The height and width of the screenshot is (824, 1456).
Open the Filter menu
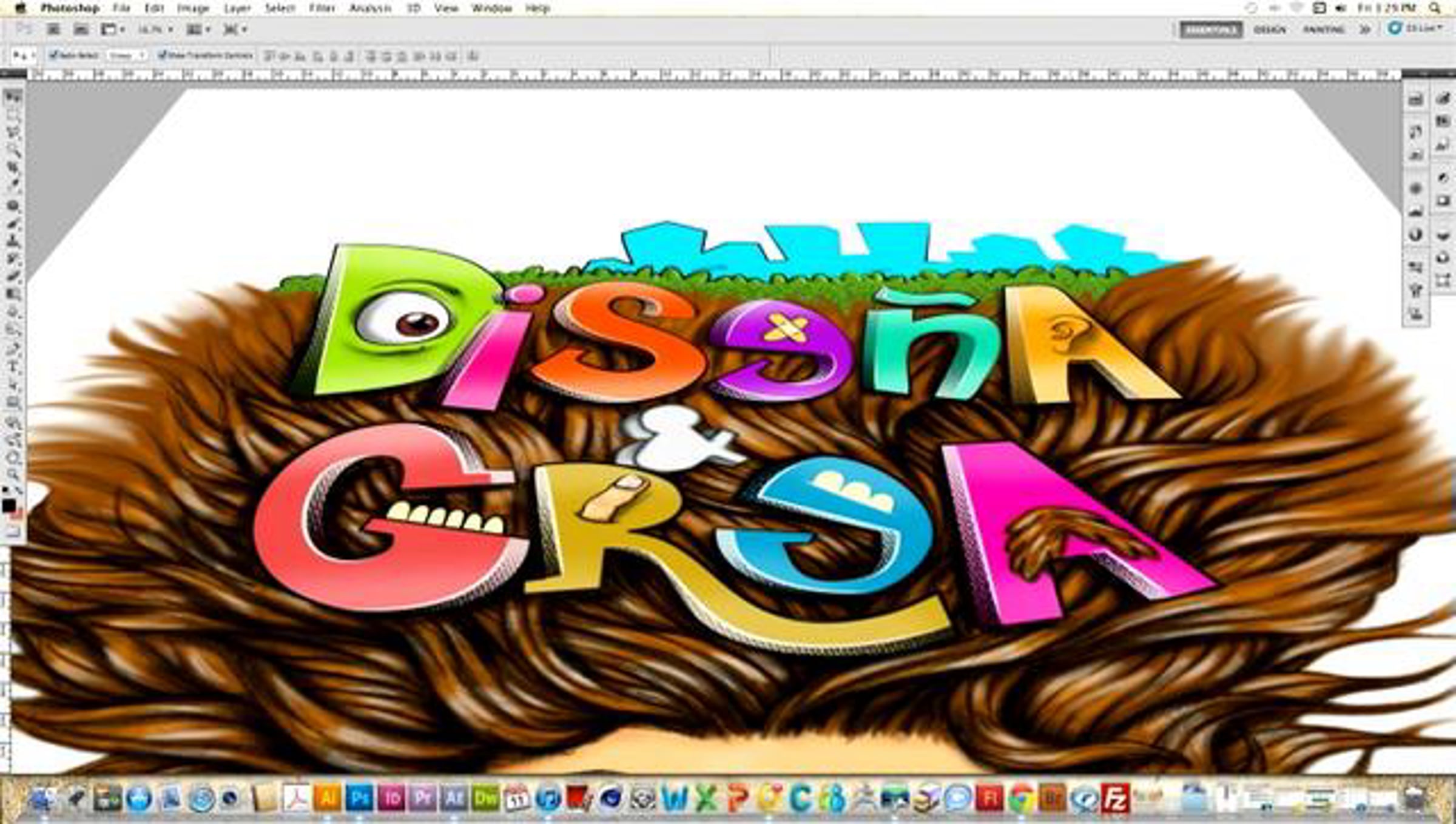tap(322, 8)
